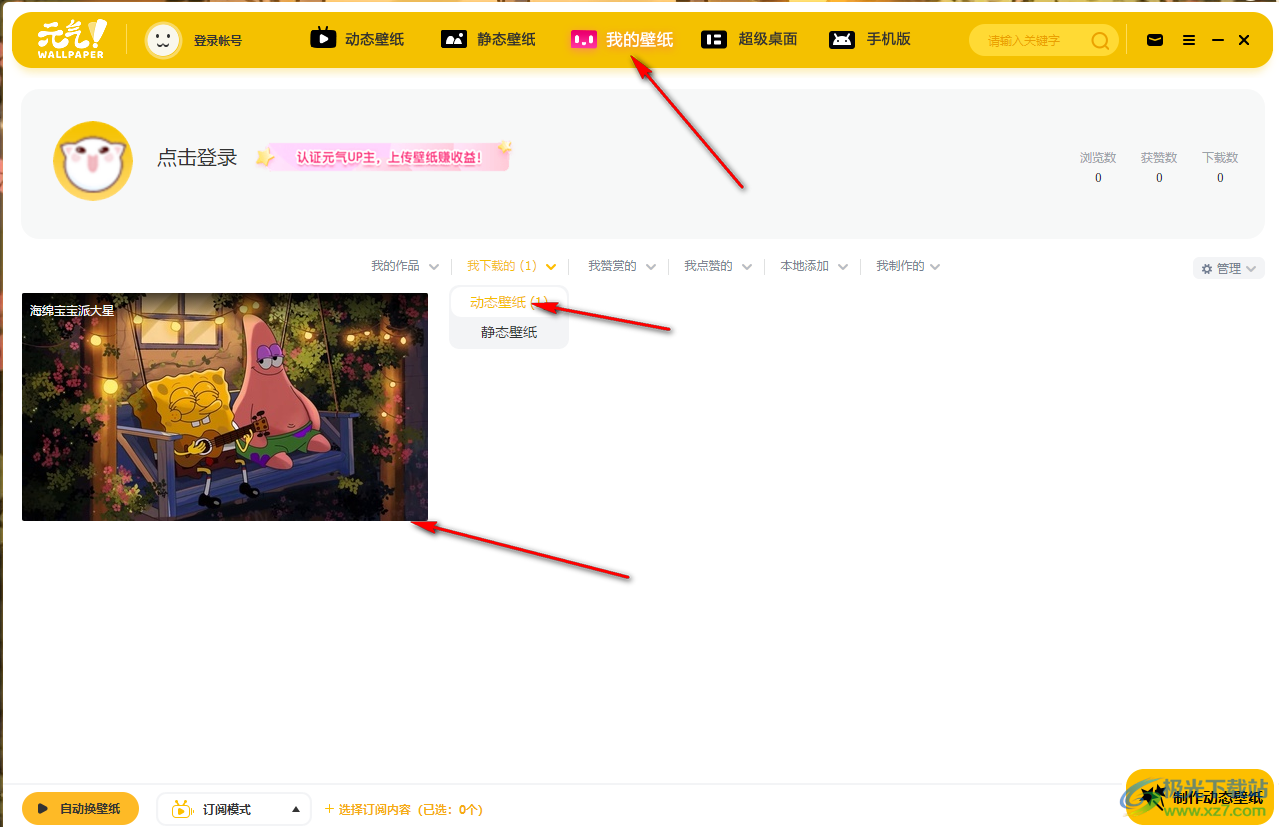Open the 订阅模式 dropdown
The image size is (1279, 827).
click(x=234, y=809)
